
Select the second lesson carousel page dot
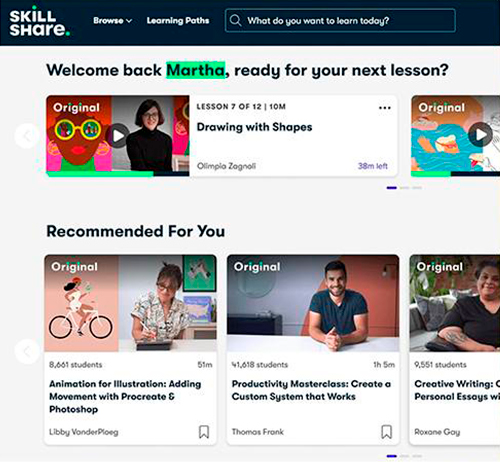pos(404,188)
